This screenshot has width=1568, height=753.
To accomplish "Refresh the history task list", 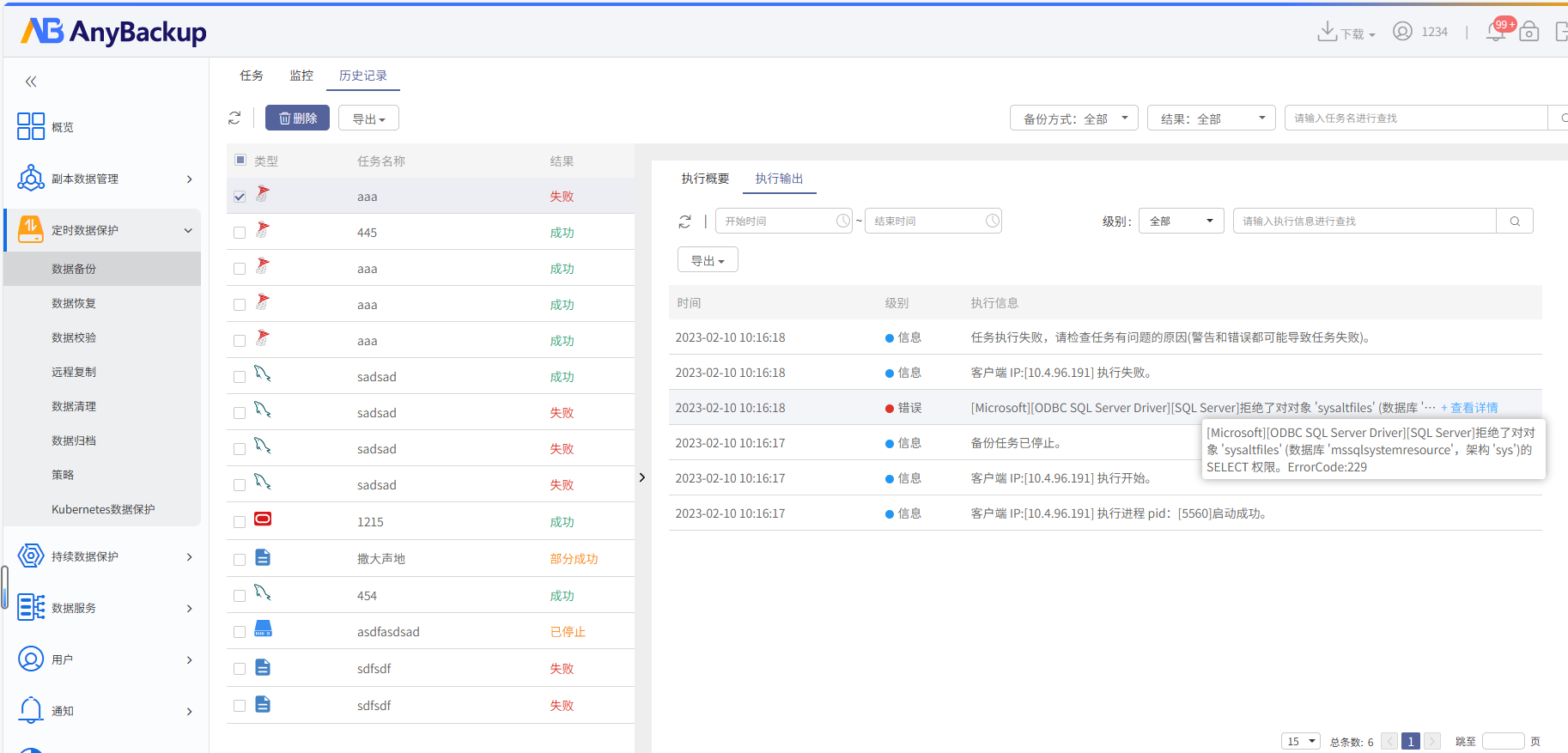I will 234,118.
